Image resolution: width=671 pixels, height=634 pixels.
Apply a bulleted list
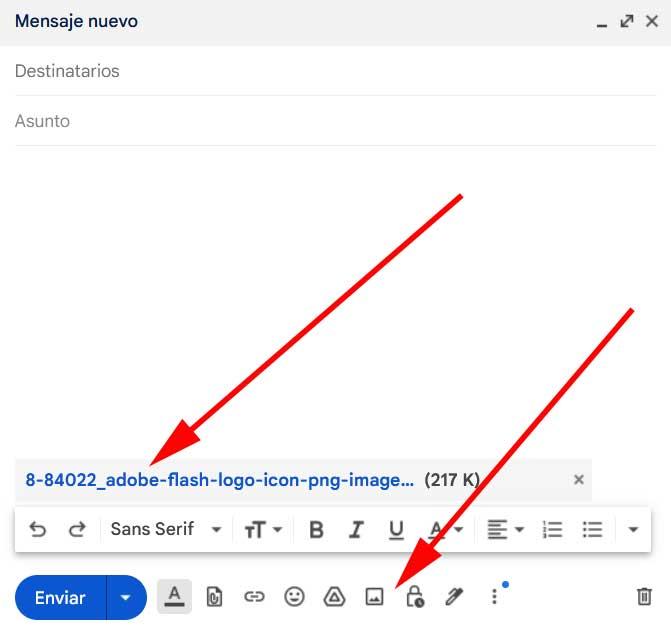(592, 530)
